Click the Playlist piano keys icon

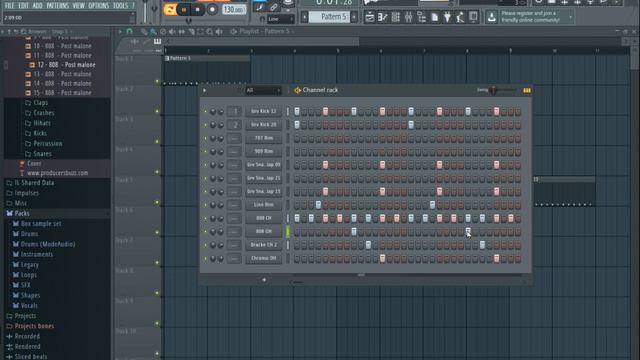tap(158, 41)
